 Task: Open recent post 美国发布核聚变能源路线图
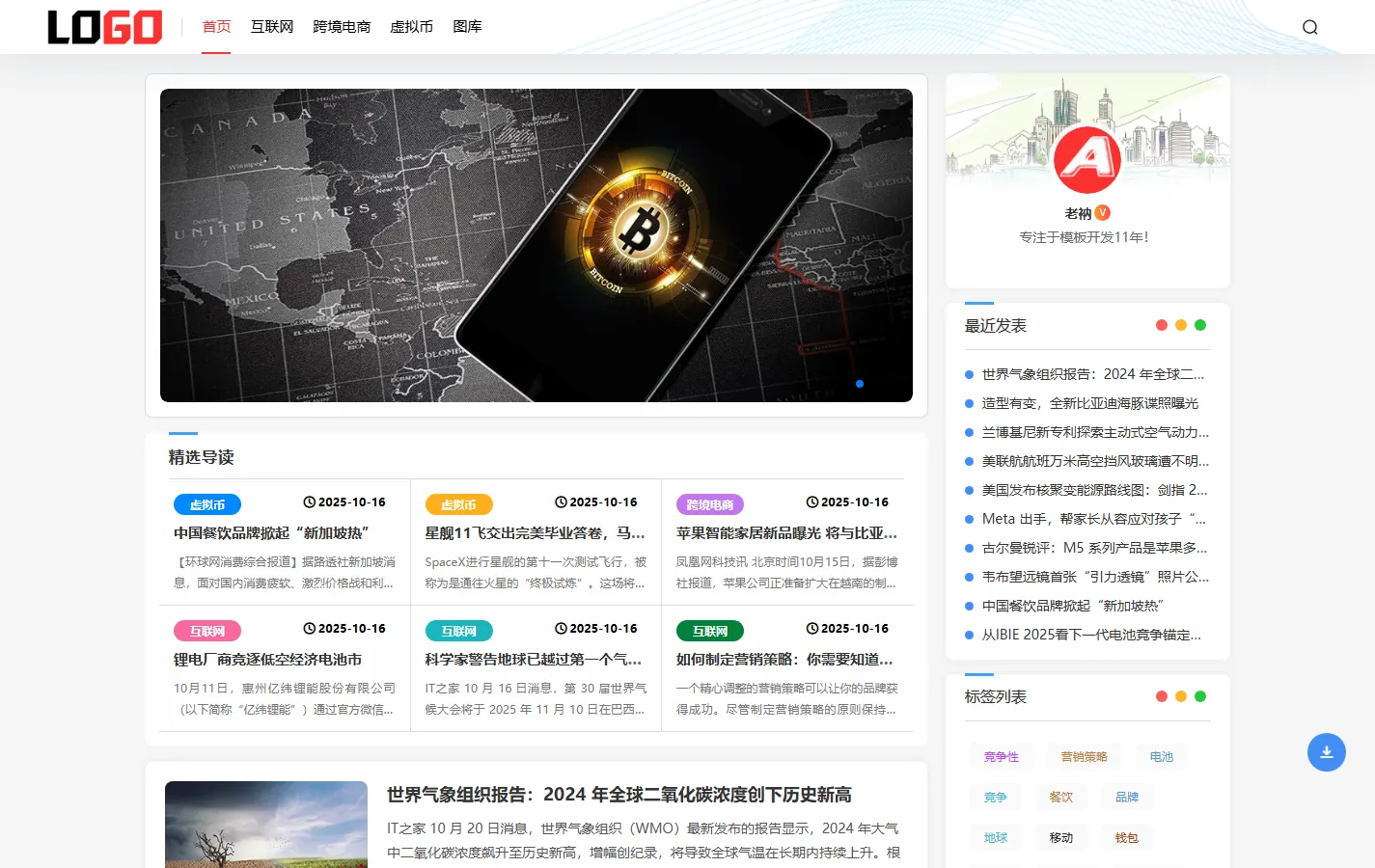click(1095, 490)
